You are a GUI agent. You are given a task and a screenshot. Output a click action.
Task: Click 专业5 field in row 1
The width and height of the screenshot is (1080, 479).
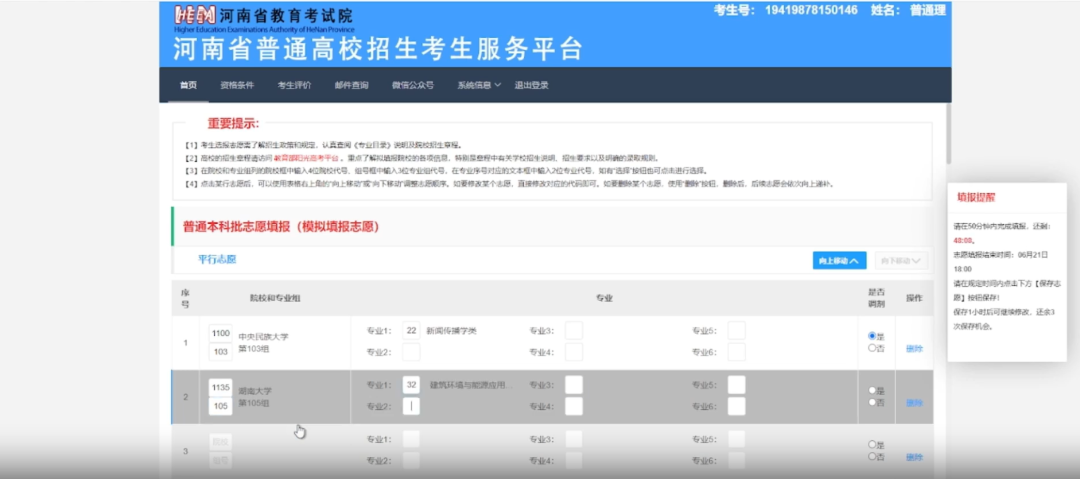pyautogui.click(x=736, y=331)
